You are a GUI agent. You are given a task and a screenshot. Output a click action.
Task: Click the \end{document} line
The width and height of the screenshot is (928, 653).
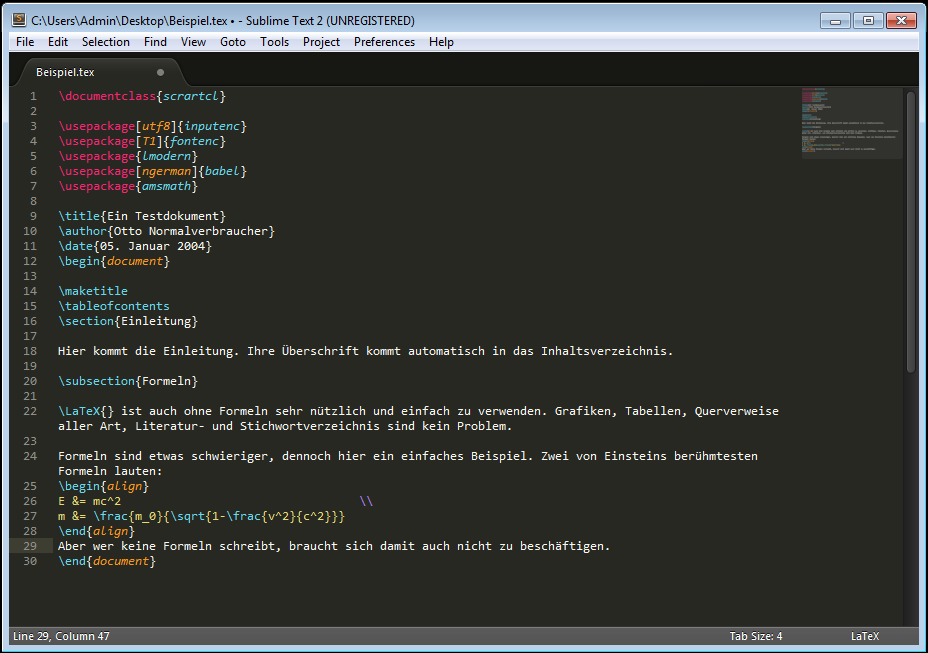click(x=107, y=561)
